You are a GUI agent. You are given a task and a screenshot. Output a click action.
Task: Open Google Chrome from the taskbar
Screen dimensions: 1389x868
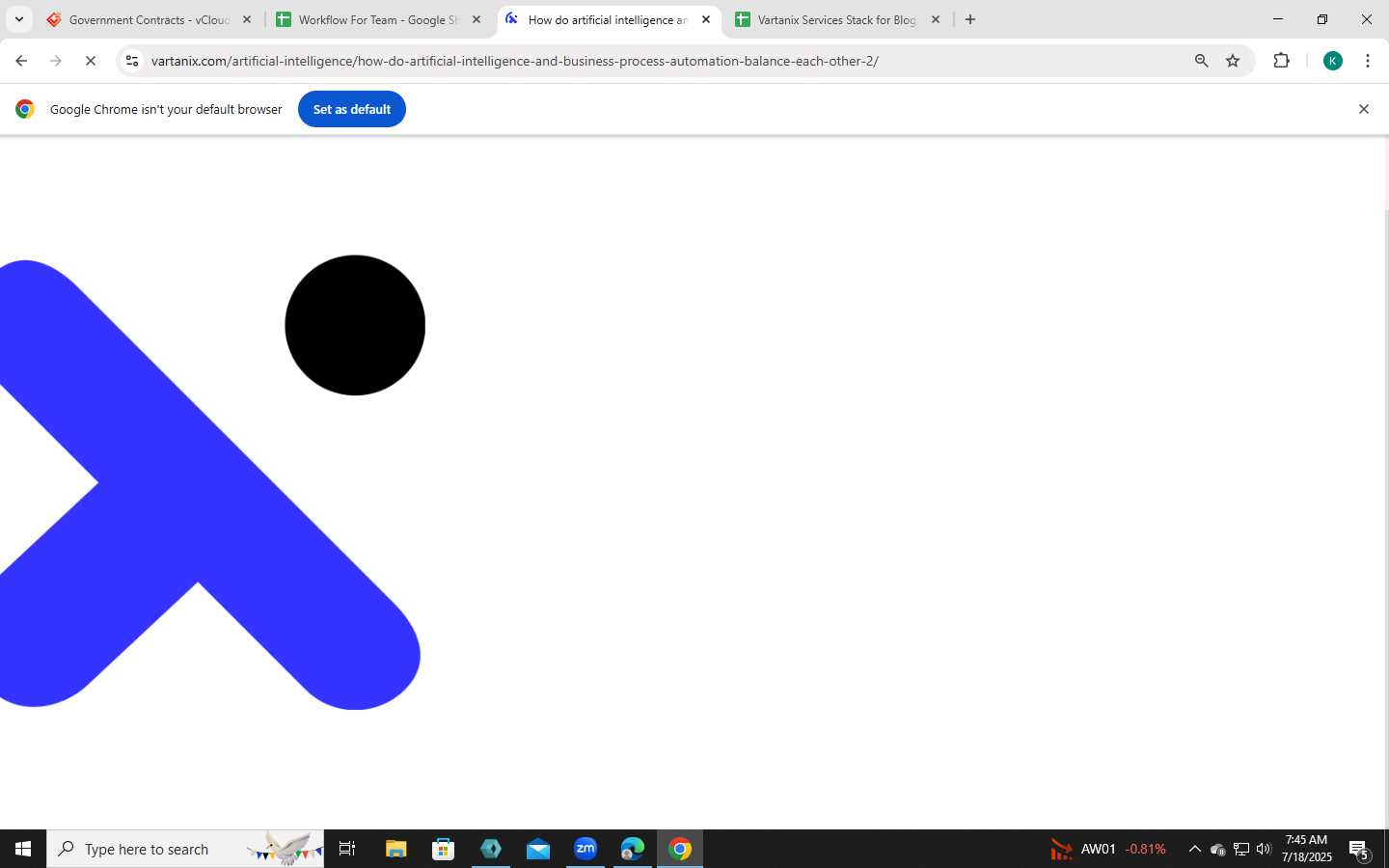[680, 849]
